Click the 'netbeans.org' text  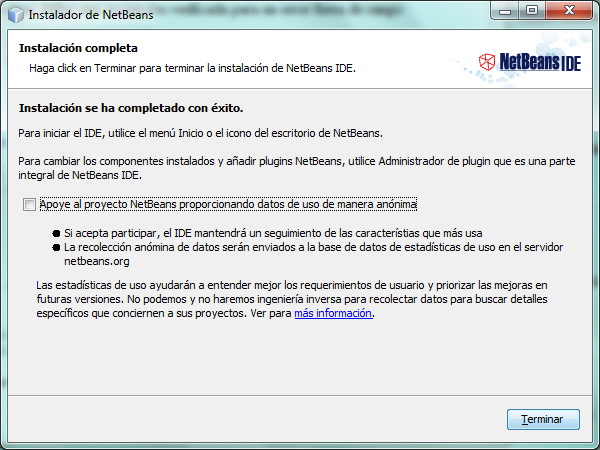(97, 261)
